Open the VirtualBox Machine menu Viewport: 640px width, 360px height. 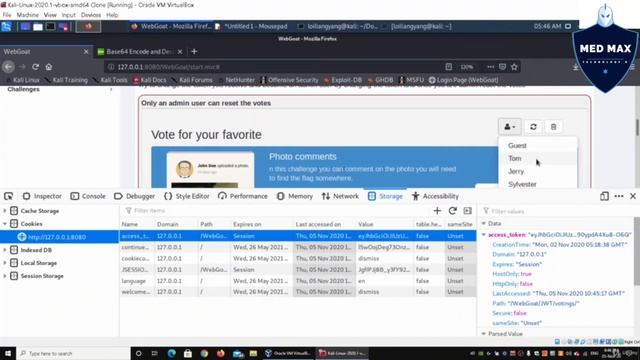(28, 15)
